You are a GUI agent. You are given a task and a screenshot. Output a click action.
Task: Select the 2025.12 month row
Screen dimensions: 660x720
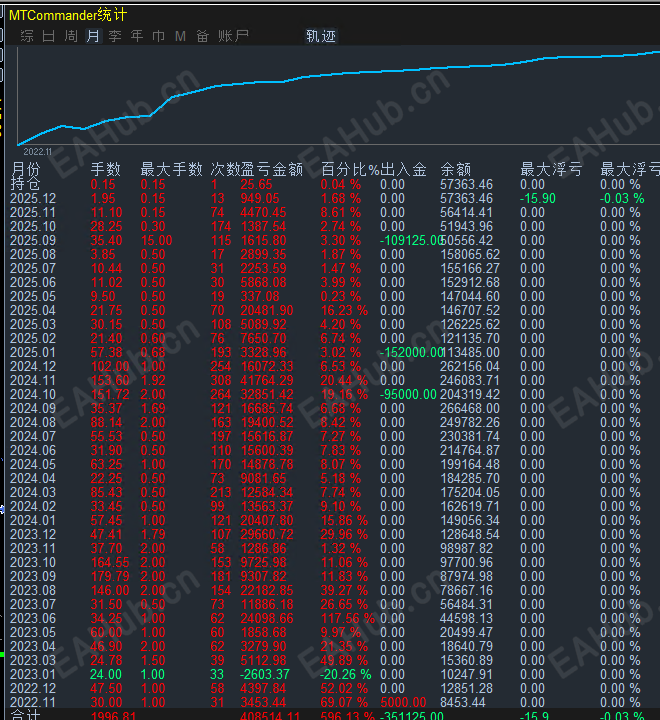[x=330, y=198]
